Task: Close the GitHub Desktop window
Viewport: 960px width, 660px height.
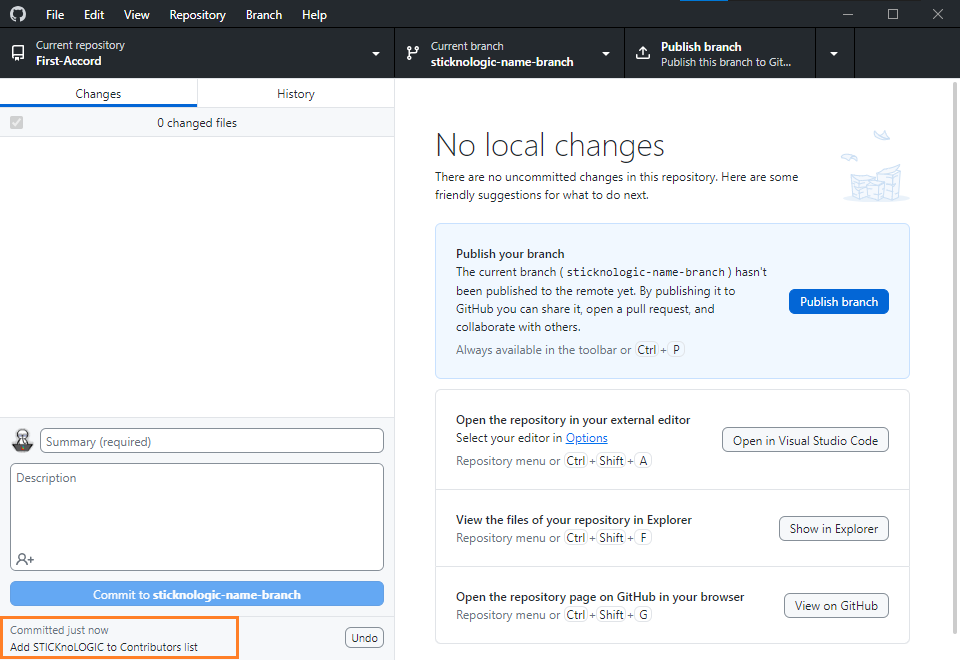Action: pos(938,14)
